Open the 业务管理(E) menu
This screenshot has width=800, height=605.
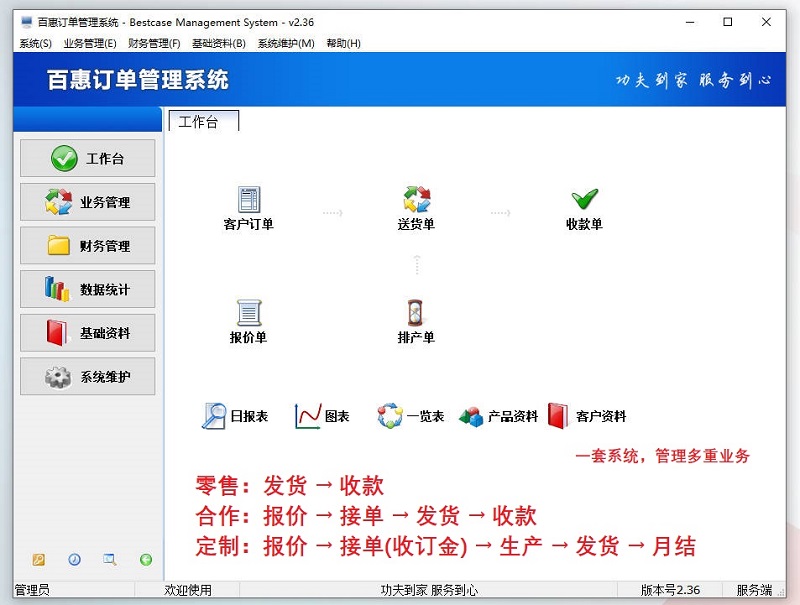point(90,43)
